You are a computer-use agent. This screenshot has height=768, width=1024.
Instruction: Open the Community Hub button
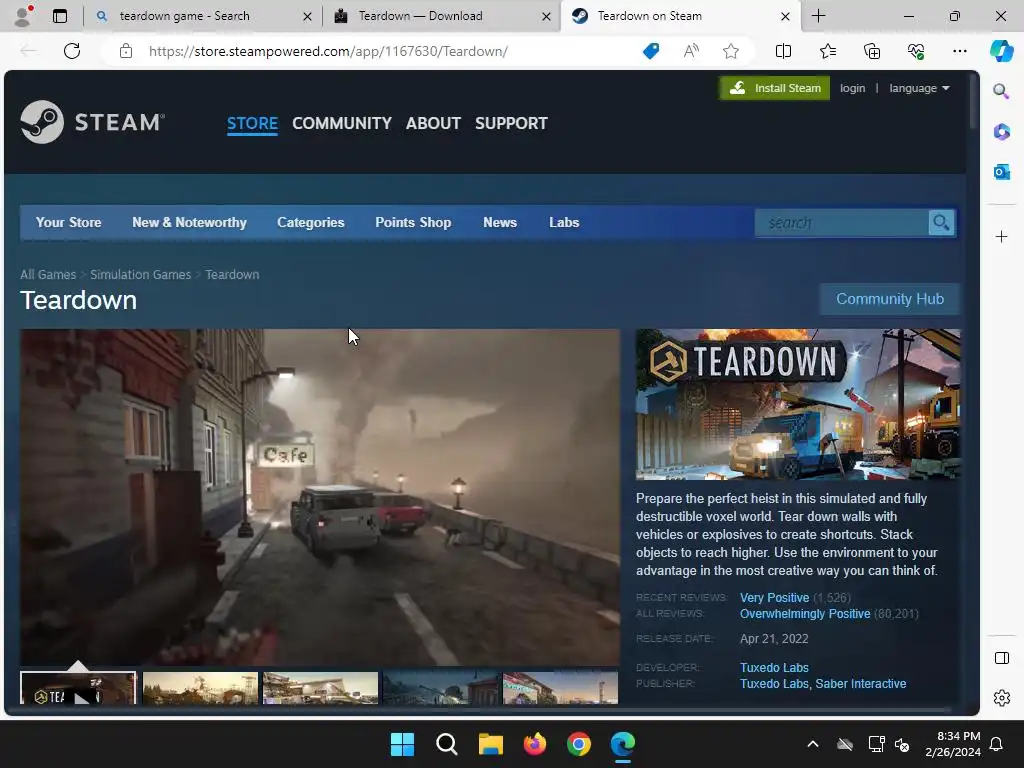[890, 299]
